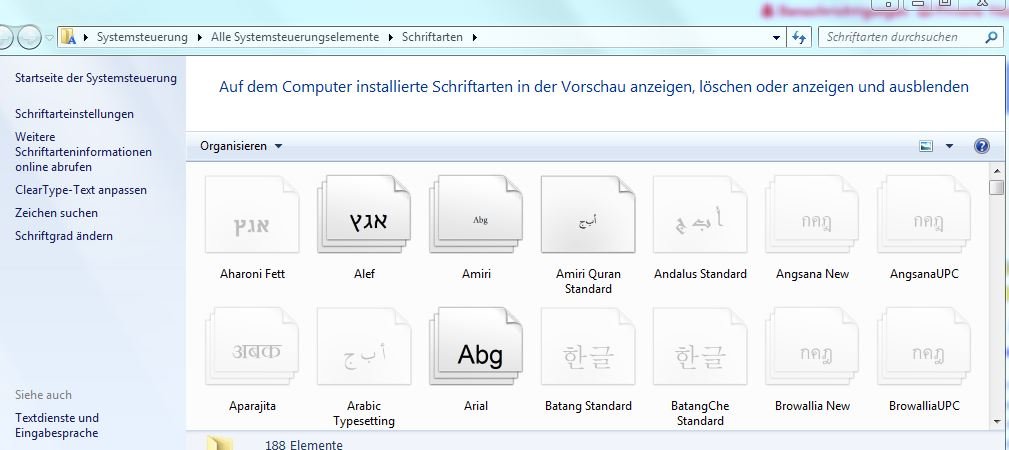Click the 188 Elemente status text
The image size is (1009, 450).
click(304, 445)
